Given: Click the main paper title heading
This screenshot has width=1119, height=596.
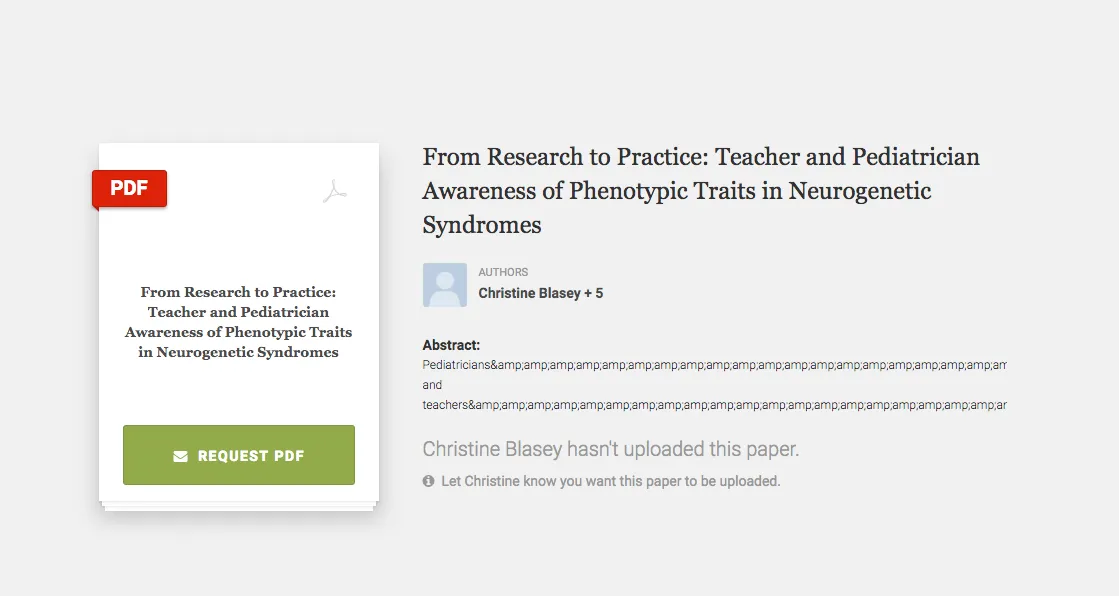Looking at the screenshot, I should point(701,191).
